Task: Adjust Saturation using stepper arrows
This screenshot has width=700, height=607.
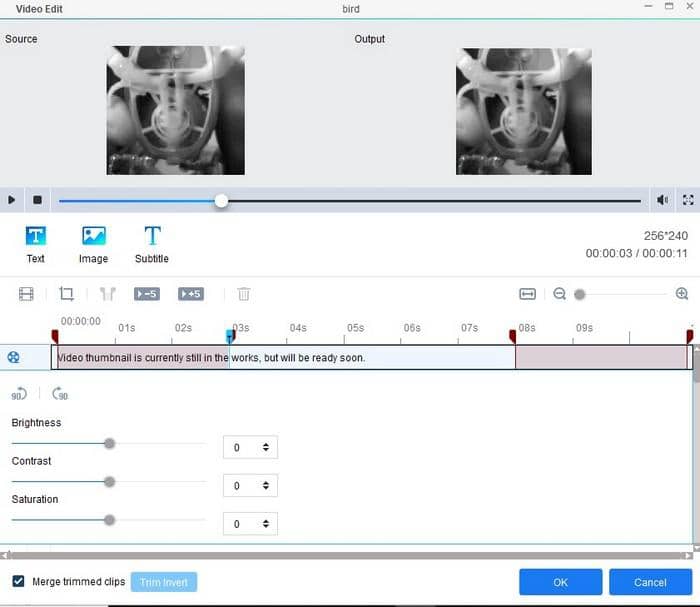Action: [x=266, y=524]
